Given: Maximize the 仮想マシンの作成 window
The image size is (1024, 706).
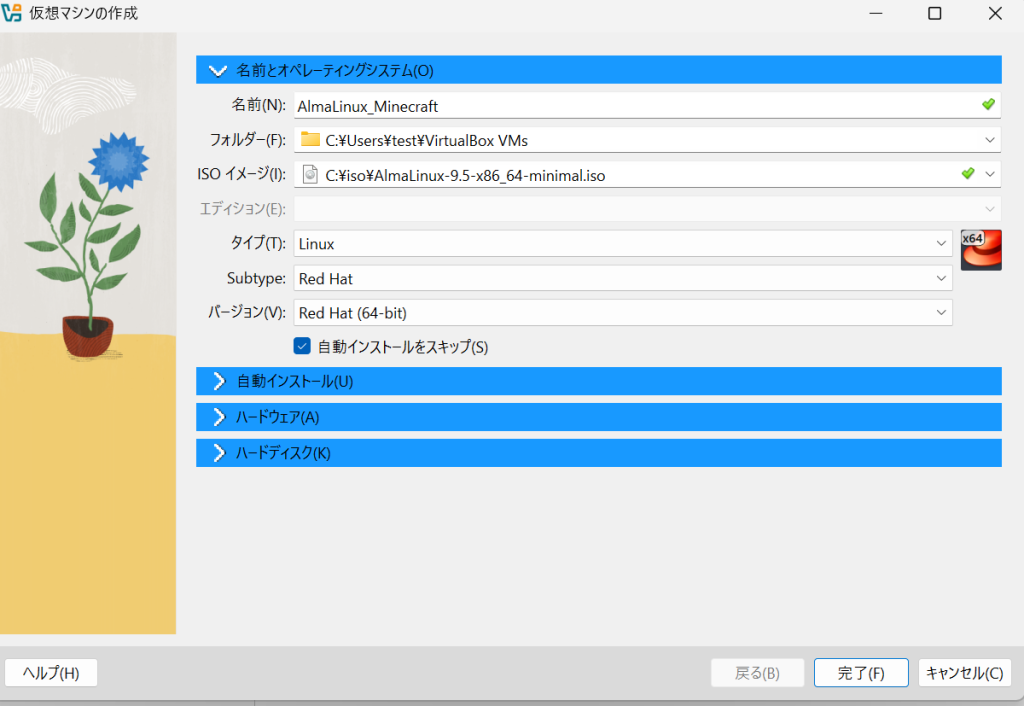Looking at the screenshot, I should point(935,13).
